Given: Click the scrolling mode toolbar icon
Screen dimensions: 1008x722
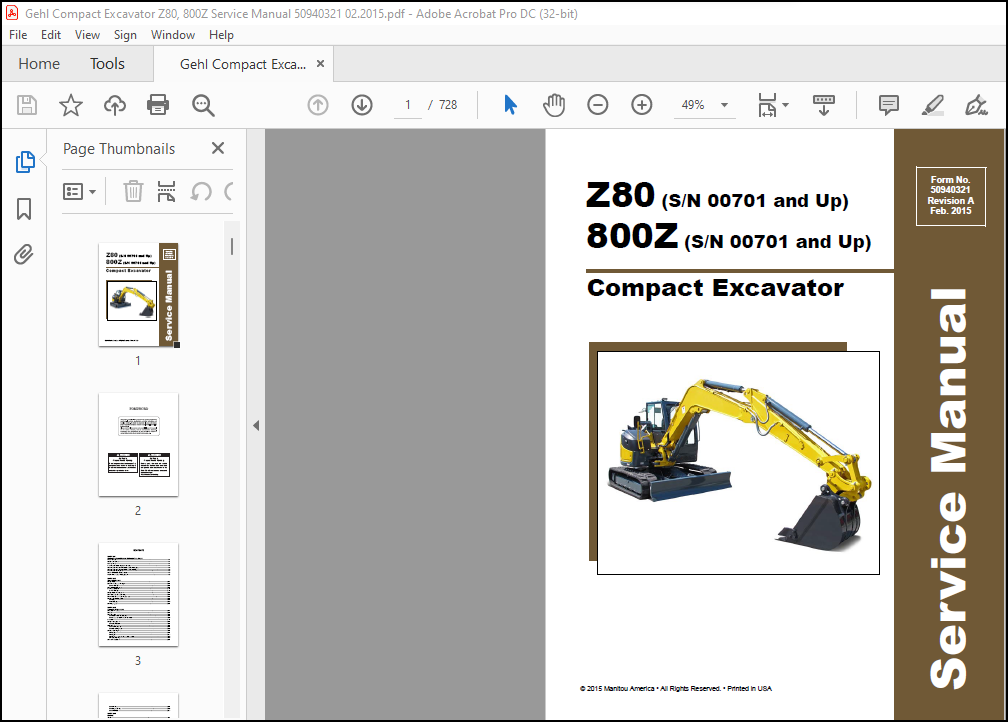Looking at the screenshot, I should (x=824, y=105).
